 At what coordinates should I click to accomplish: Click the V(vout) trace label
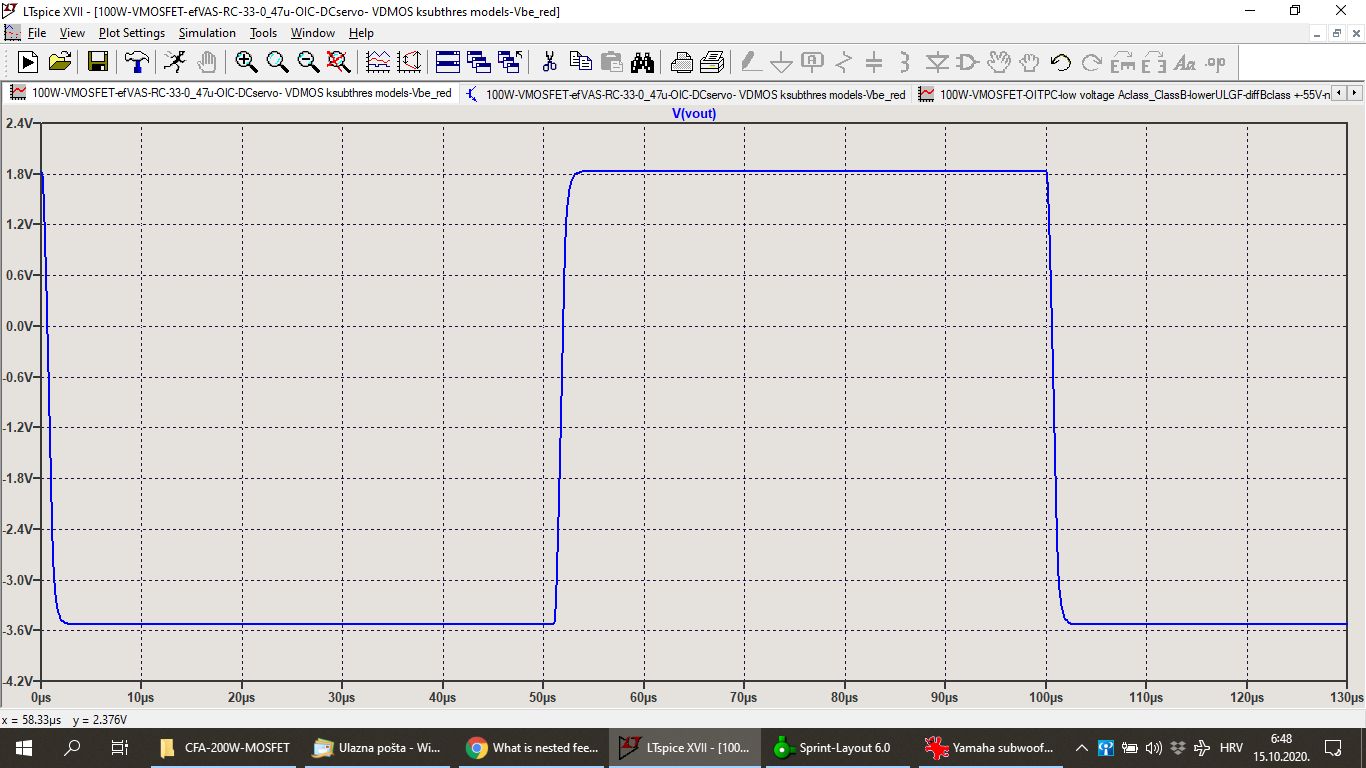(x=695, y=113)
